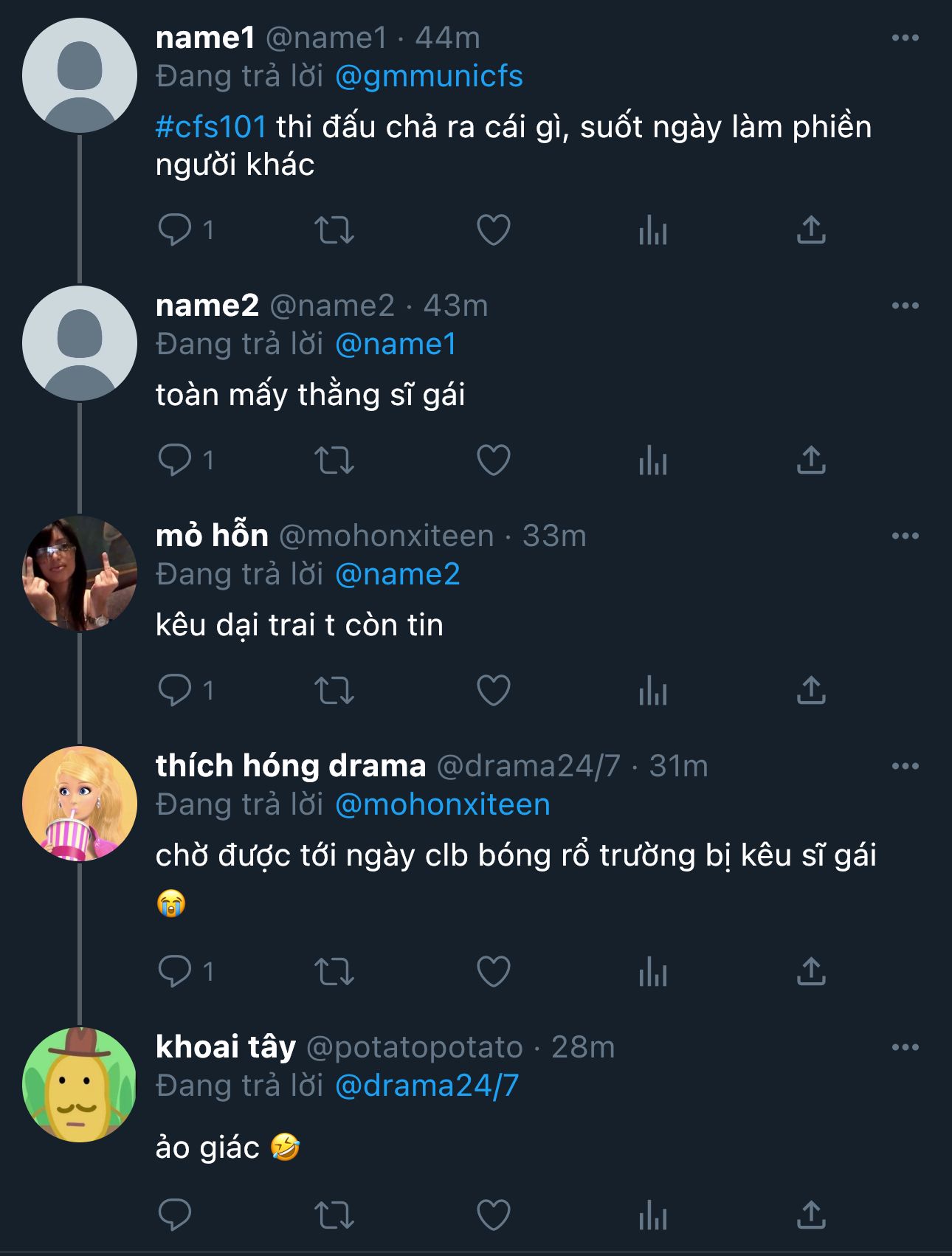Reply to khoai tây's tweet

(x=175, y=1214)
